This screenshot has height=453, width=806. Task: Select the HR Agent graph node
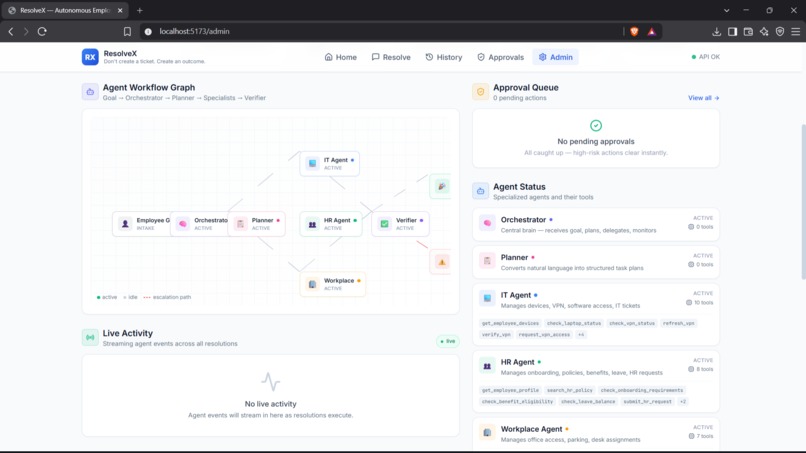pos(331,224)
